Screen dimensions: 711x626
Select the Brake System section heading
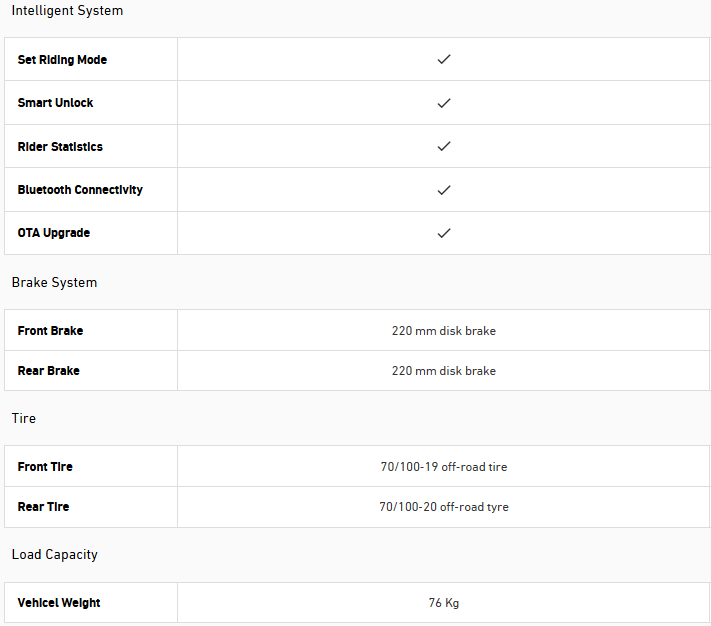click(54, 282)
